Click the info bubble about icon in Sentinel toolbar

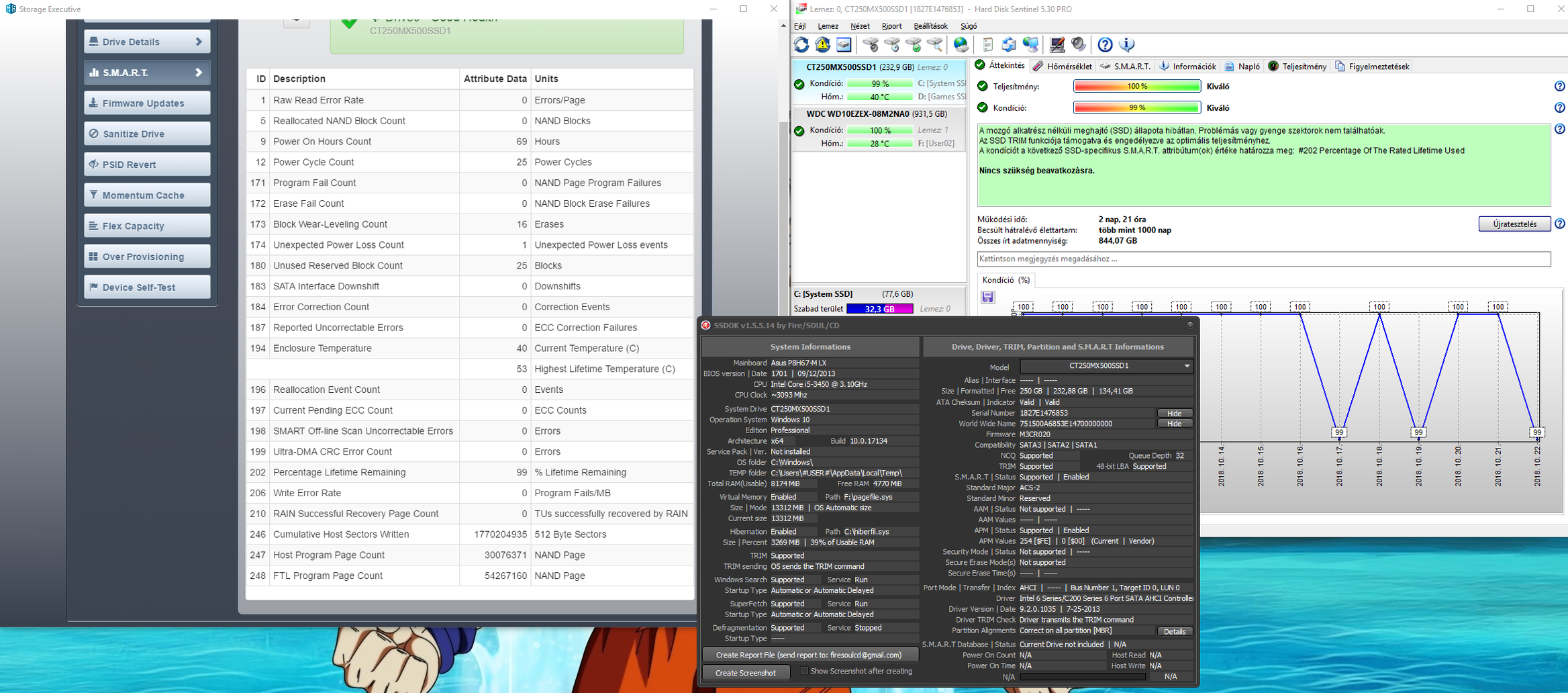[1127, 45]
